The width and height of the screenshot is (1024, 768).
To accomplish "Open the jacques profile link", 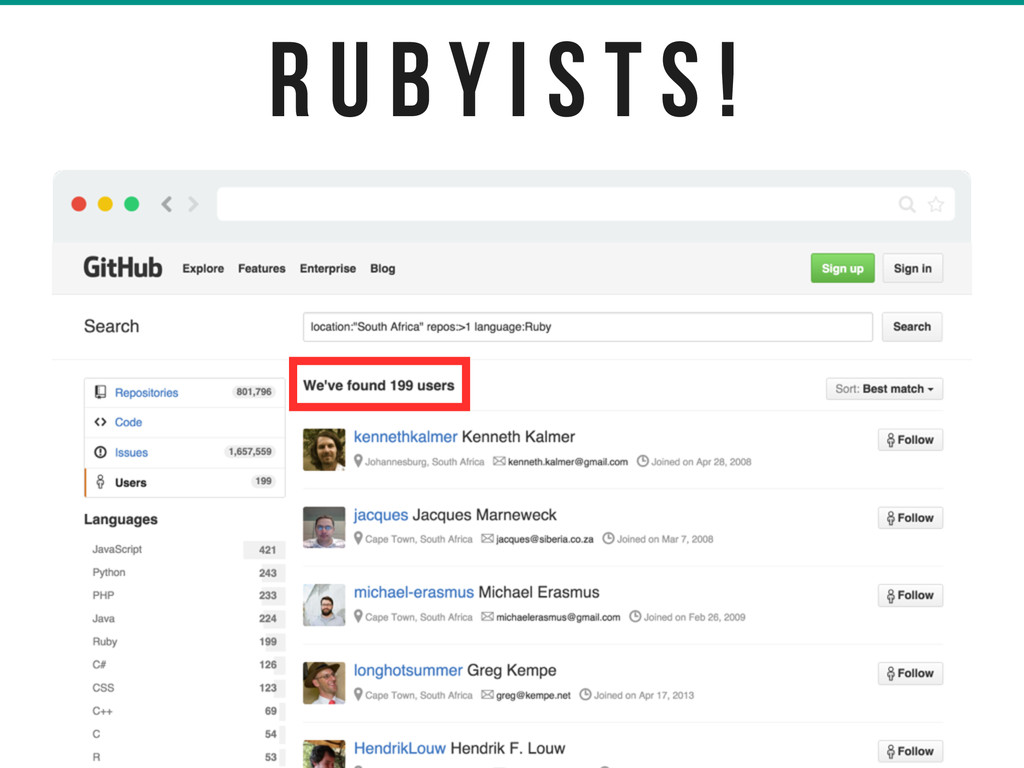I will [381, 515].
